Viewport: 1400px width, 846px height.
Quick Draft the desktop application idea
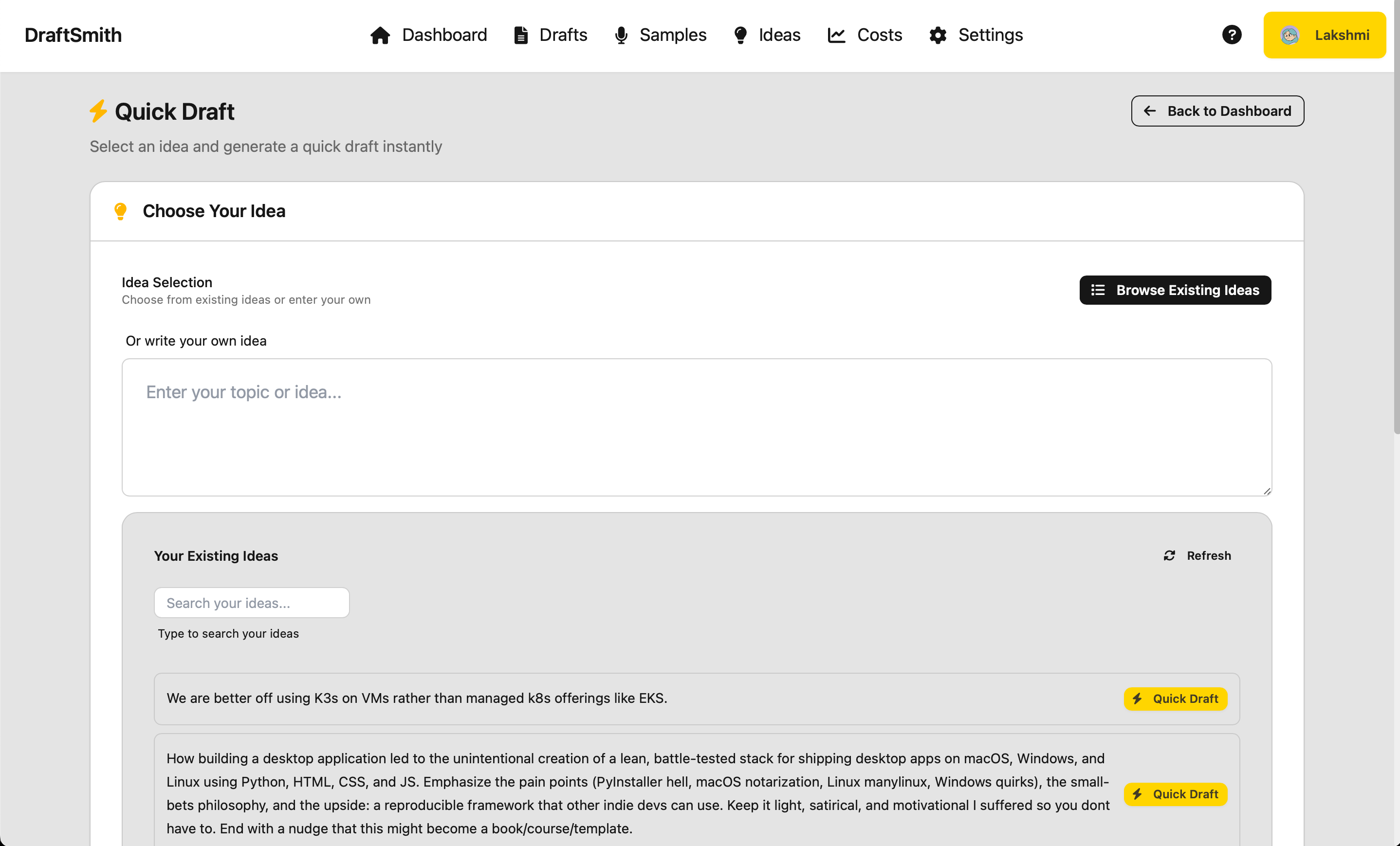1175,794
